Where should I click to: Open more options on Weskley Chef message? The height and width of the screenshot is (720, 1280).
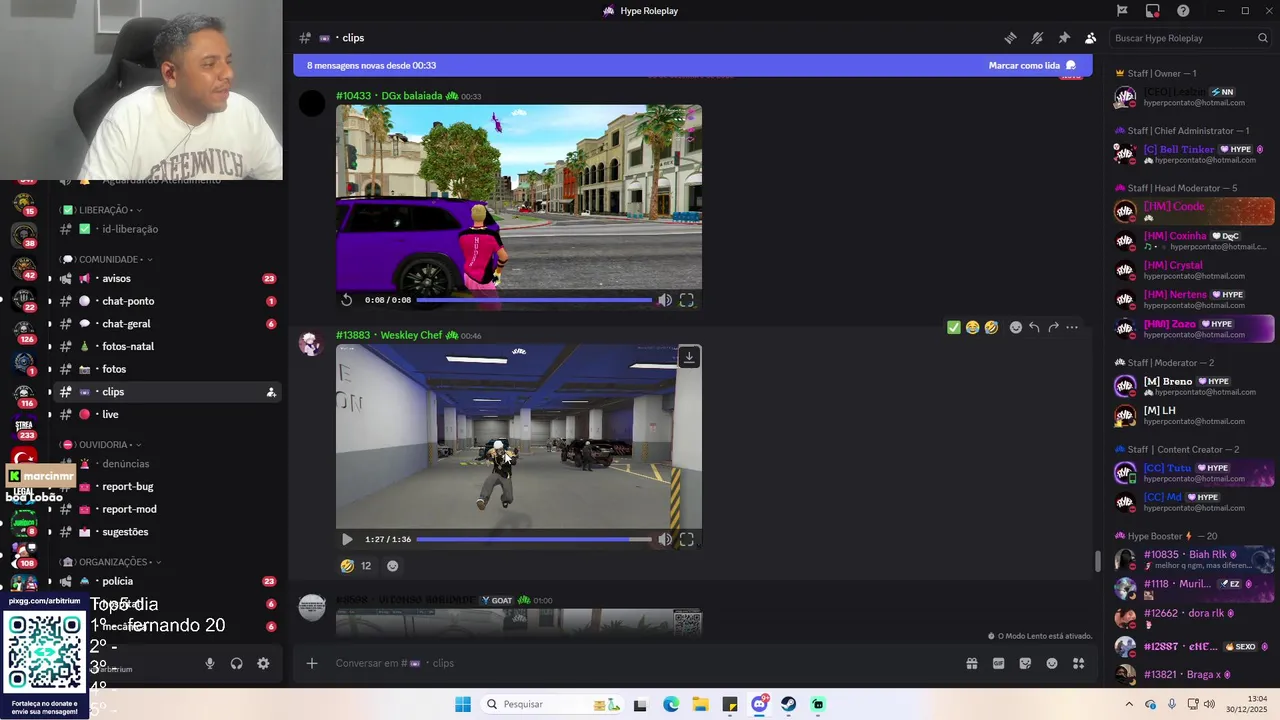tap(1072, 327)
